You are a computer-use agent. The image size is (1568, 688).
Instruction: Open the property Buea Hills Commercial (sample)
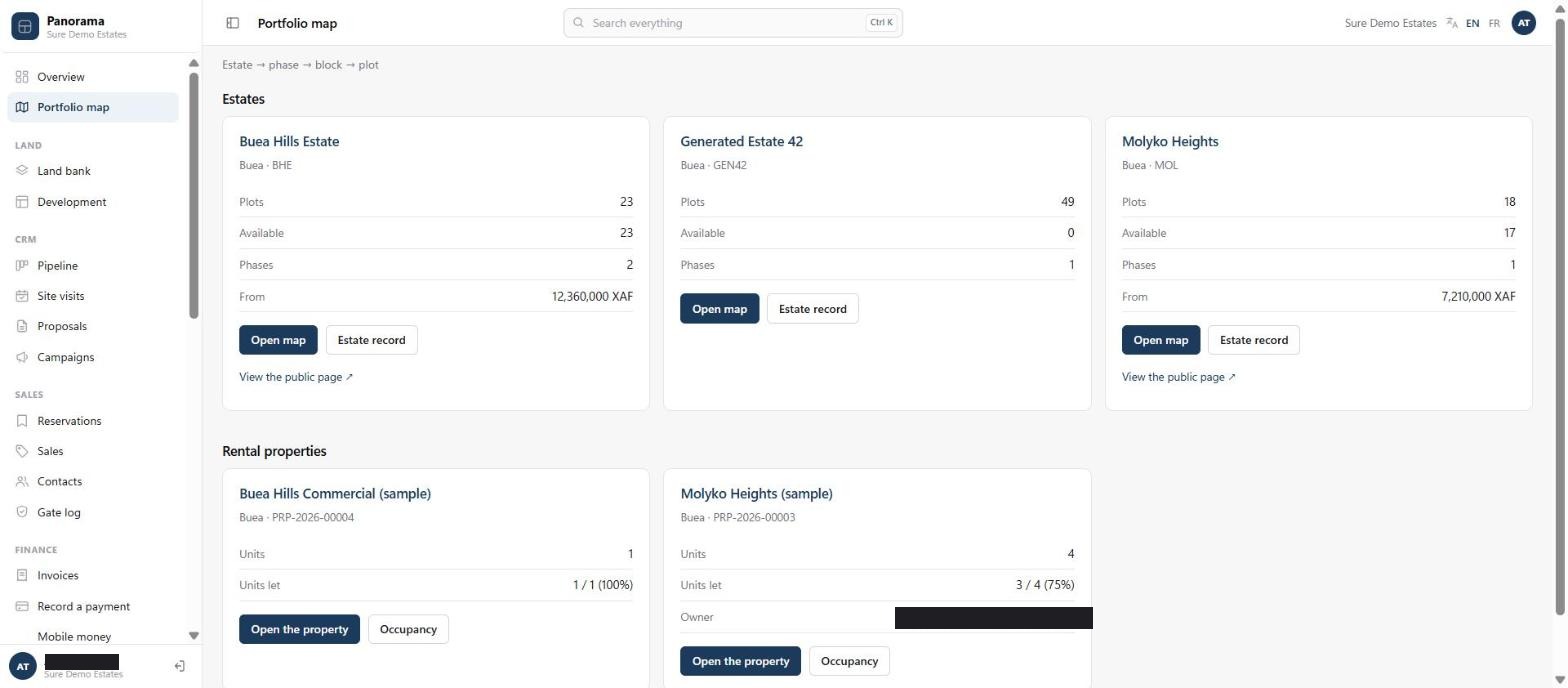click(x=299, y=629)
